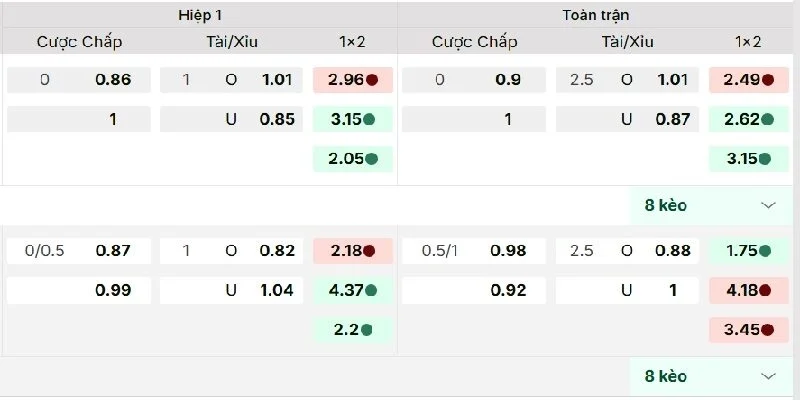
Task: Expand the second 8 kèo chevron
Action: (x=768, y=376)
